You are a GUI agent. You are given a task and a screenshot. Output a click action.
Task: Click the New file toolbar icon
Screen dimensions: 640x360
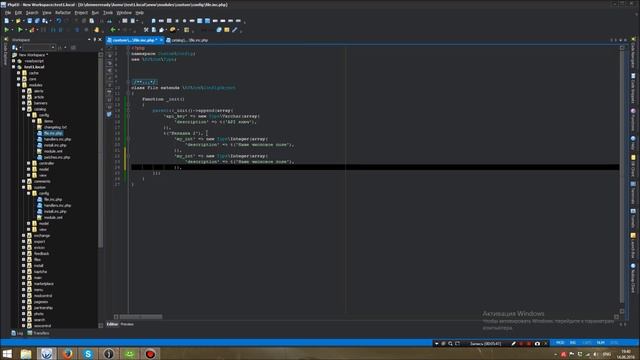[x=7, y=21]
